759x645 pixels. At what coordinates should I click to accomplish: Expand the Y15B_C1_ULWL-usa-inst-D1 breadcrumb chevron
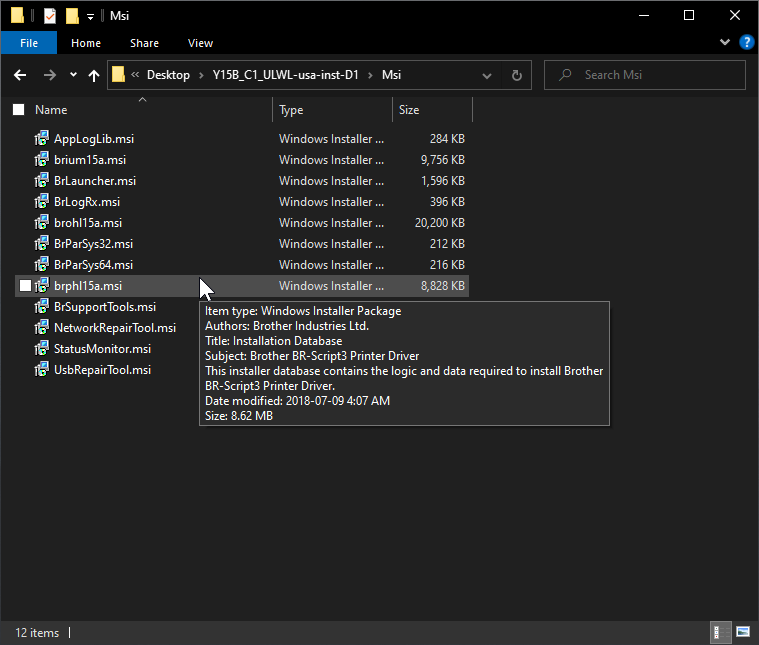370,75
